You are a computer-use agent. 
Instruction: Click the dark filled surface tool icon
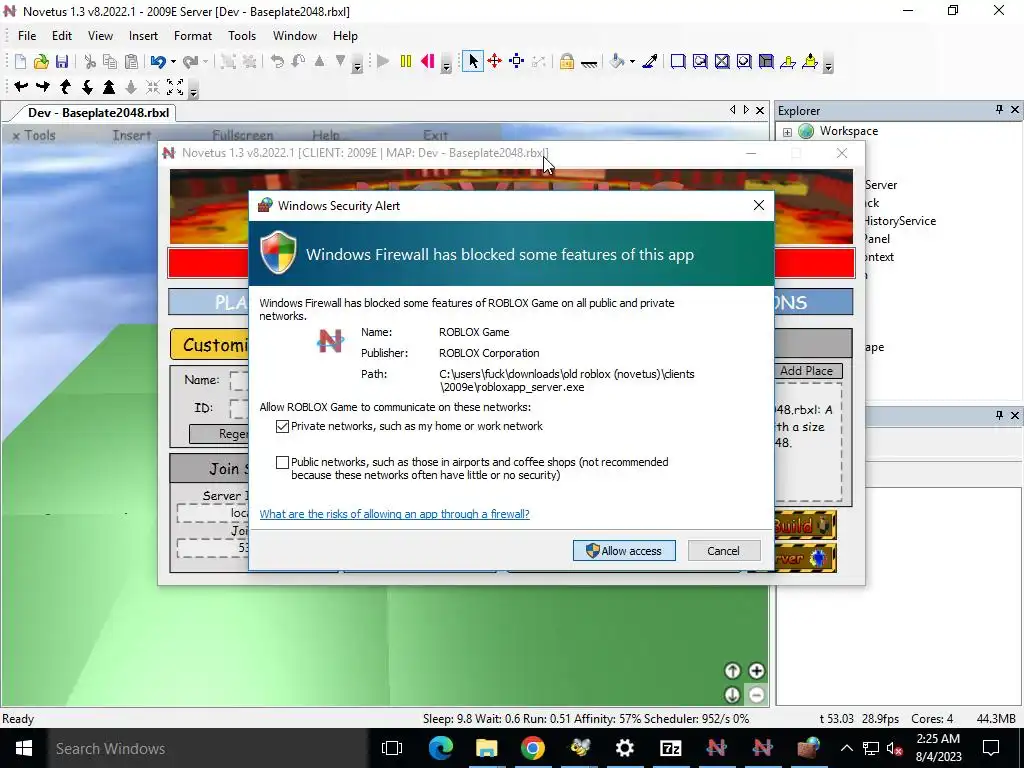pyautogui.click(x=766, y=61)
